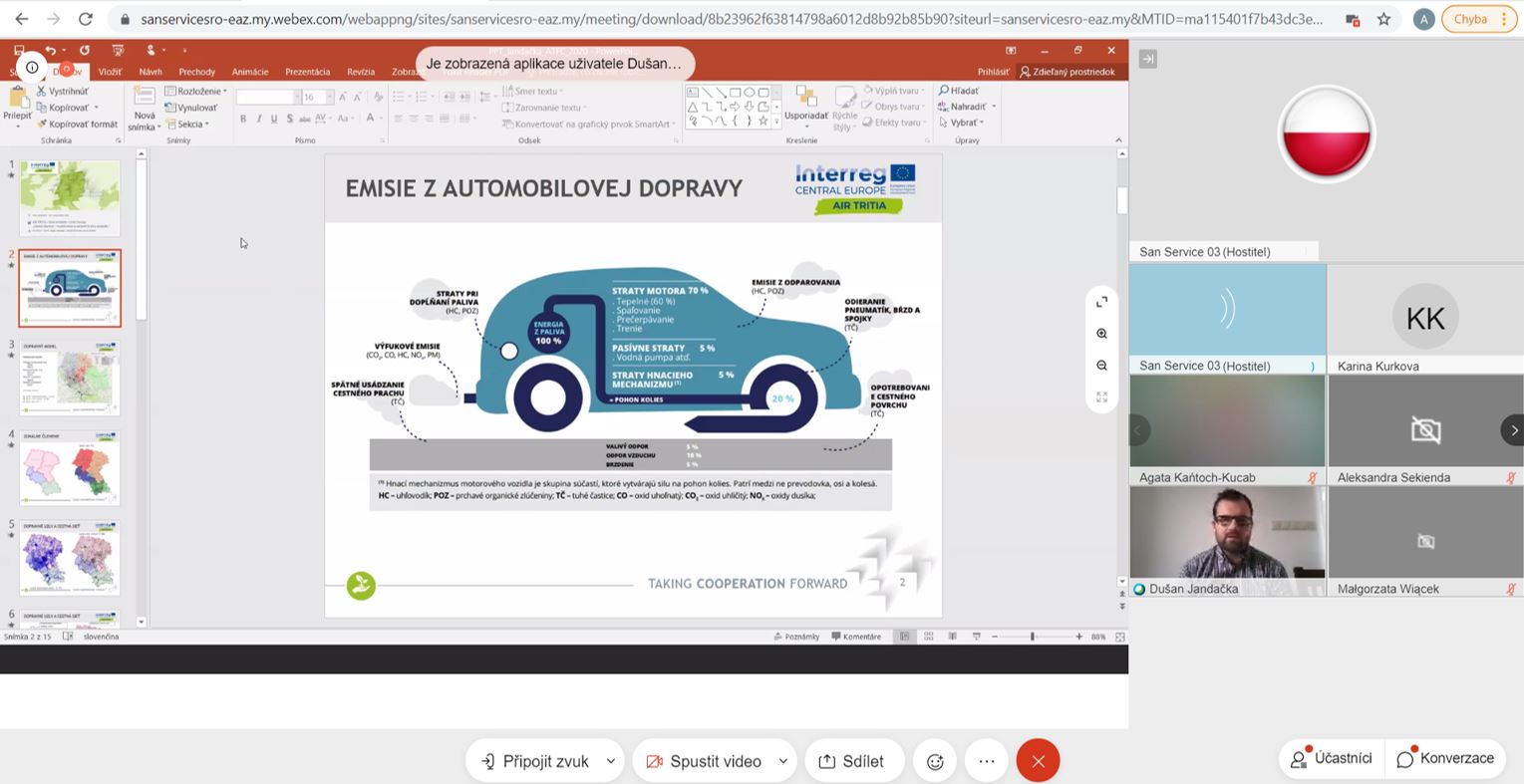Screen dimensions: 1524x784
Task: Click the Webex meeting info icon
Action: (x=32, y=68)
